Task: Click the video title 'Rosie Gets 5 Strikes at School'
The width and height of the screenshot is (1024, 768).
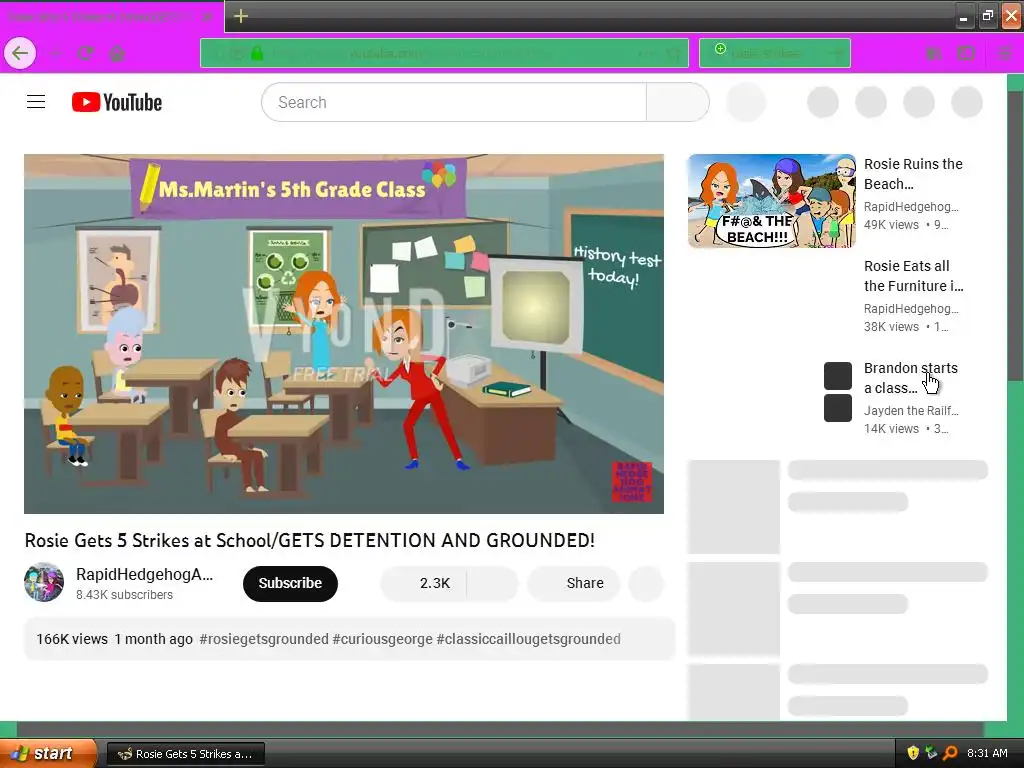Action: (310, 540)
